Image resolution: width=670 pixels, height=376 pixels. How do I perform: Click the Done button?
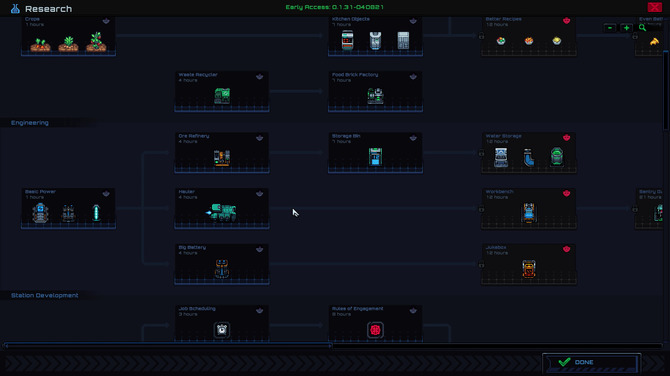point(591,362)
